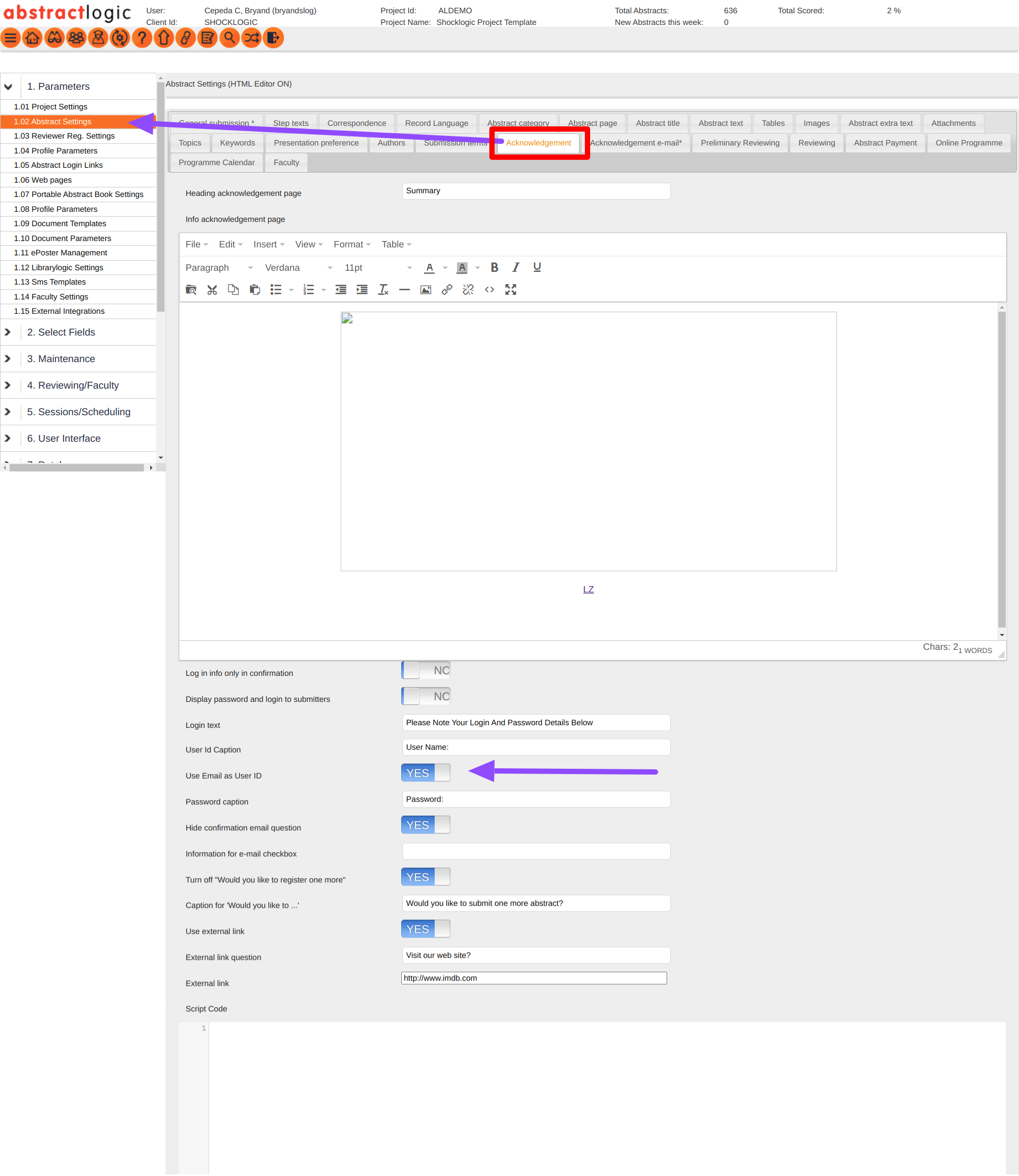Click the insert image editor icon

(x=425, y=289)
